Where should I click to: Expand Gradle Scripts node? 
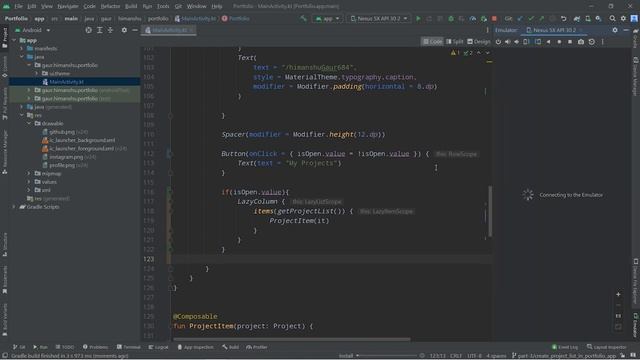(x=14, y=207)
